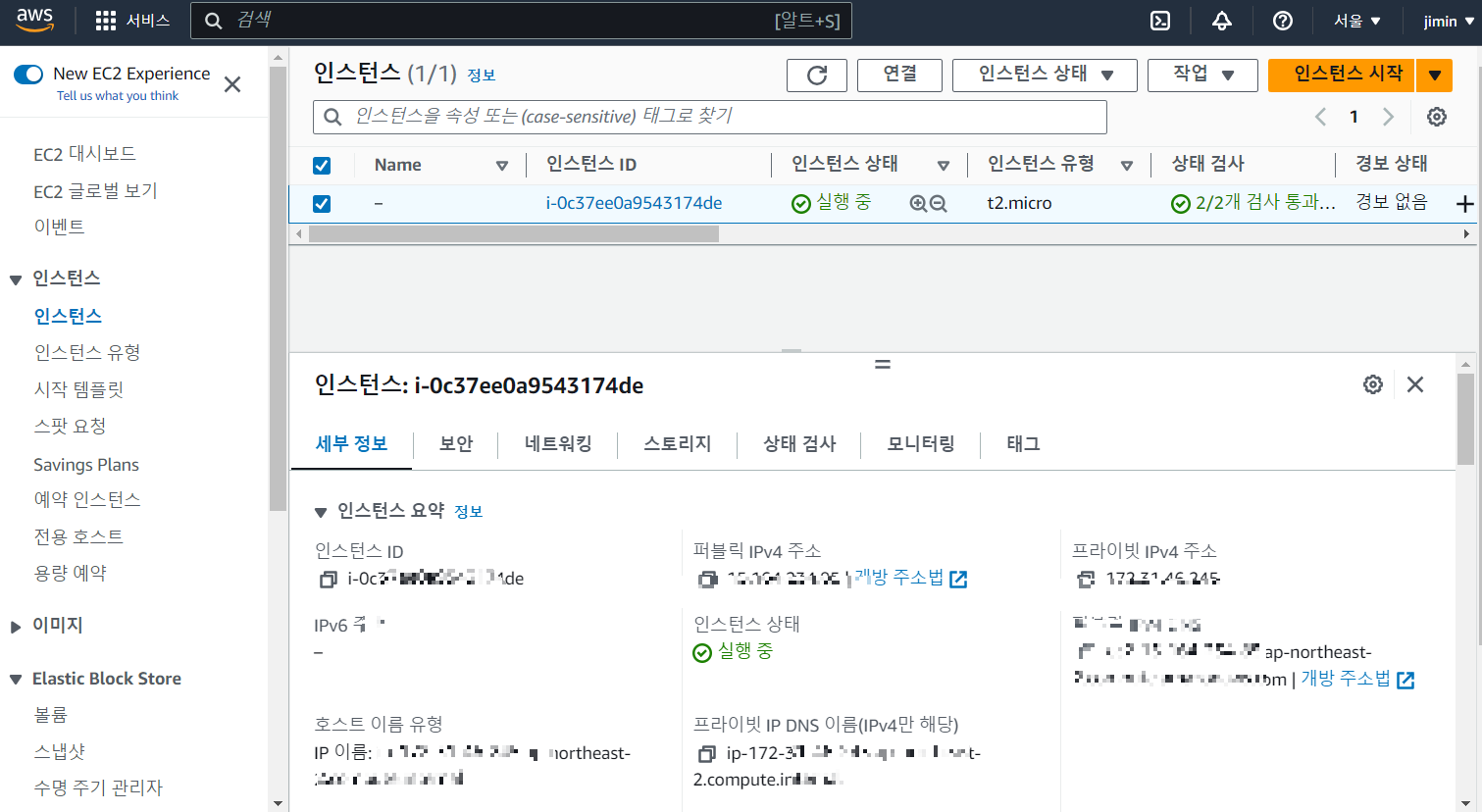Copy the instance ID in the summary
This screenshot has width=1482, height=812.
click(329, 580)
